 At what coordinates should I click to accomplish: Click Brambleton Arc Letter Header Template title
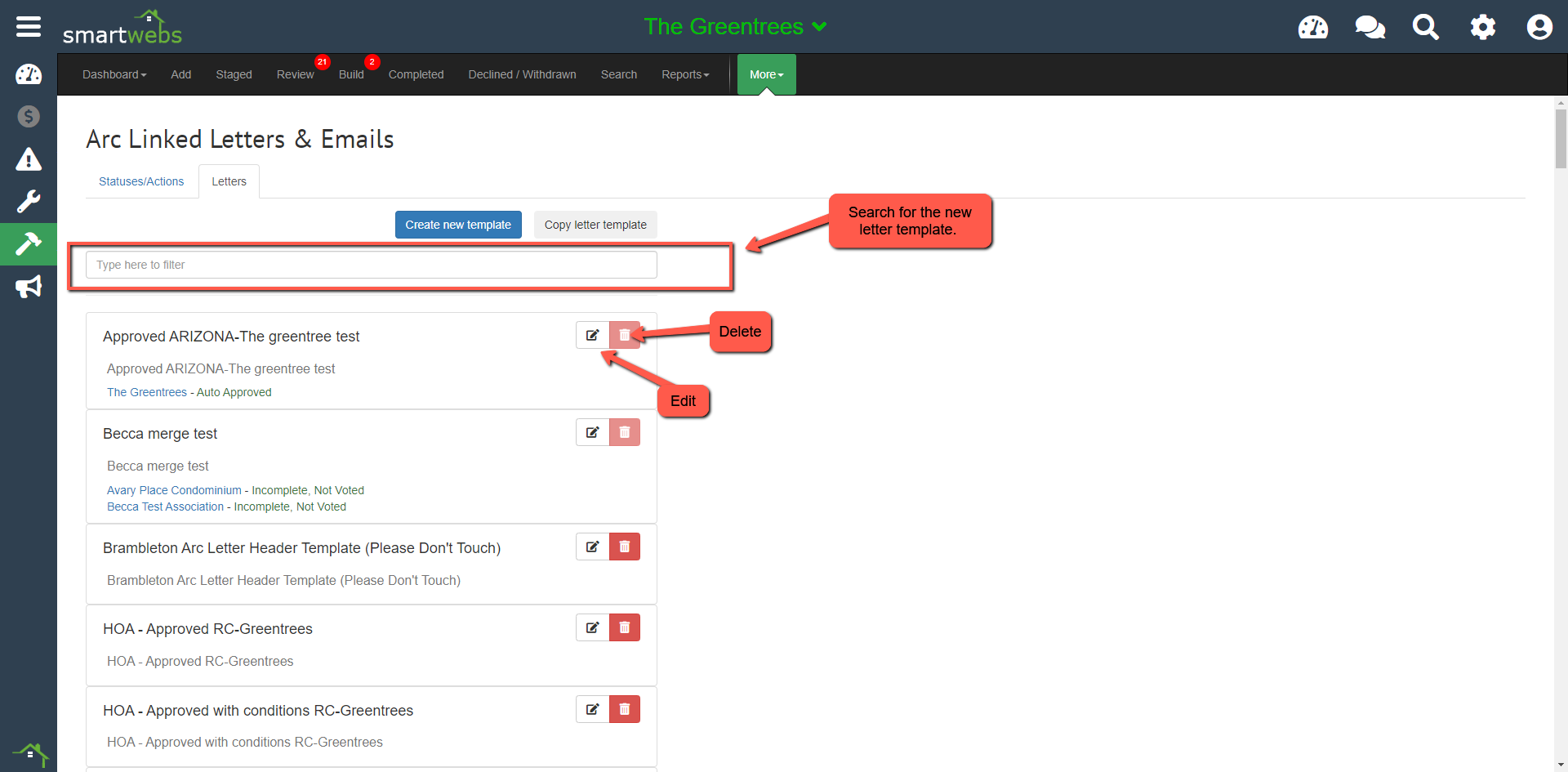(301, 548)
